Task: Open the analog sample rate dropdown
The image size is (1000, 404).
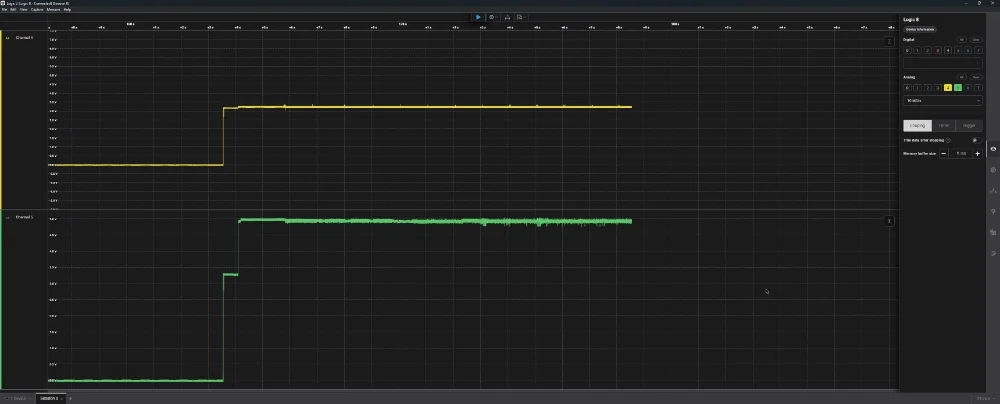Action: pos(943,101)
